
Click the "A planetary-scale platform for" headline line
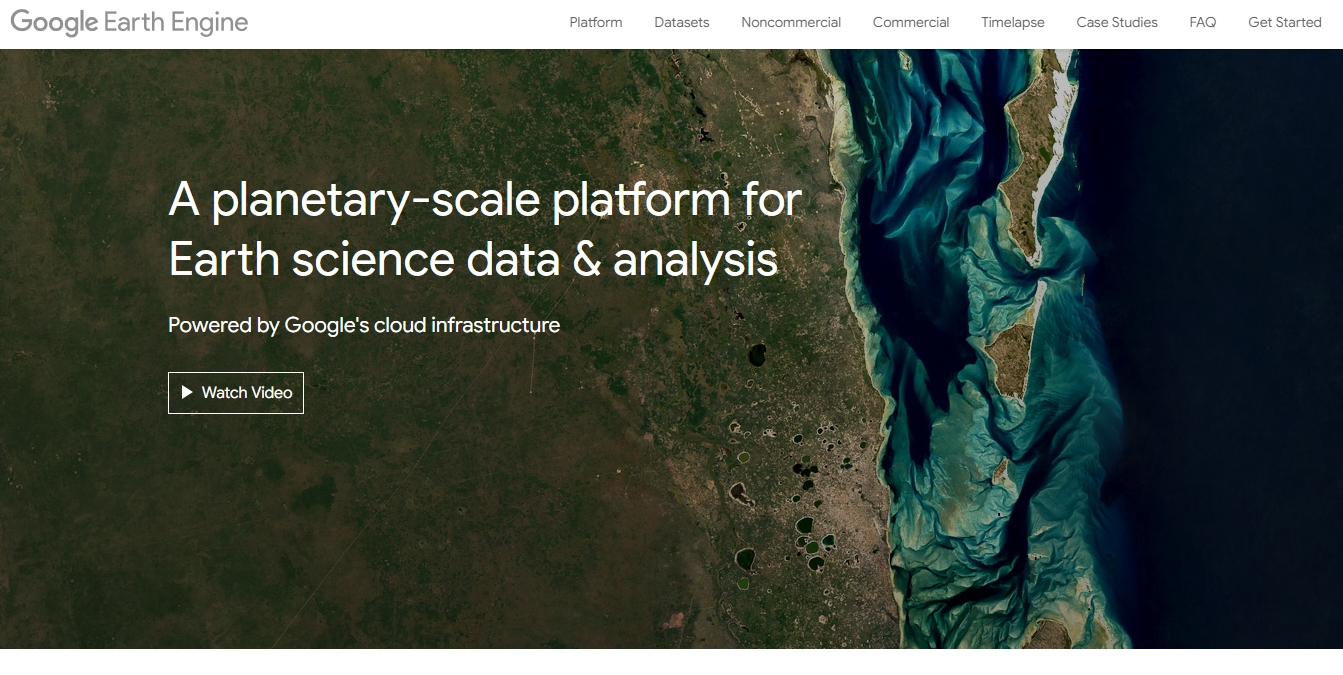point(485,200)
